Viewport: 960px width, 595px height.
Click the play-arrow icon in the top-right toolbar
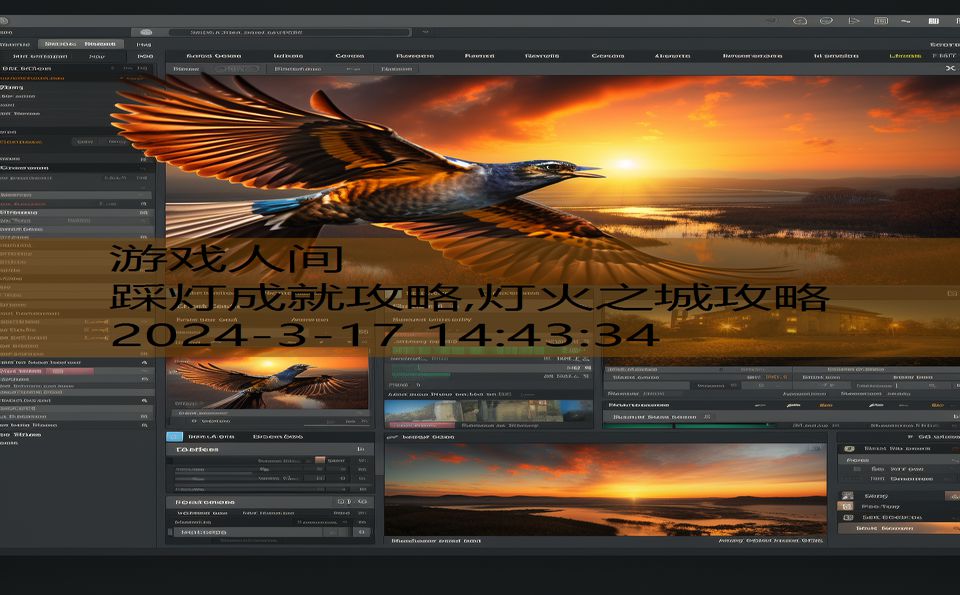(x=853, y=21)
